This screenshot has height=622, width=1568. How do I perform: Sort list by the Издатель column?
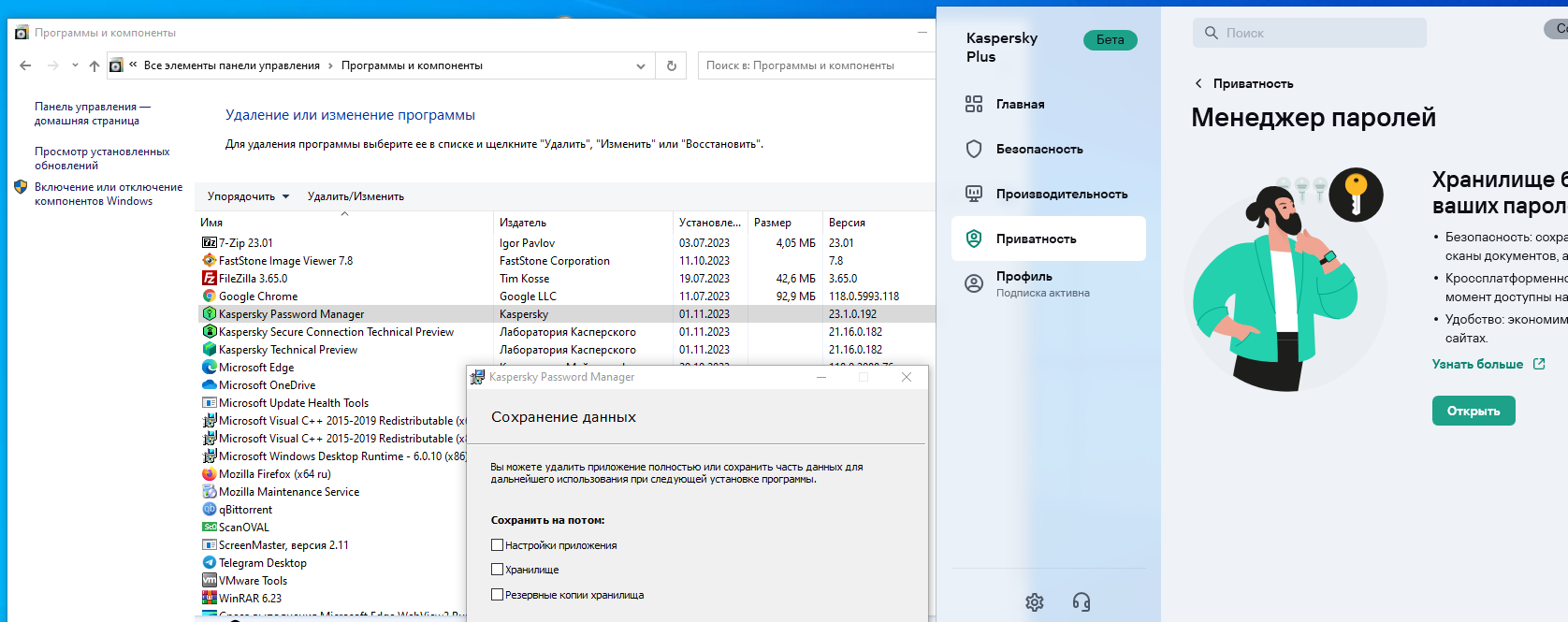pos(583,223)
